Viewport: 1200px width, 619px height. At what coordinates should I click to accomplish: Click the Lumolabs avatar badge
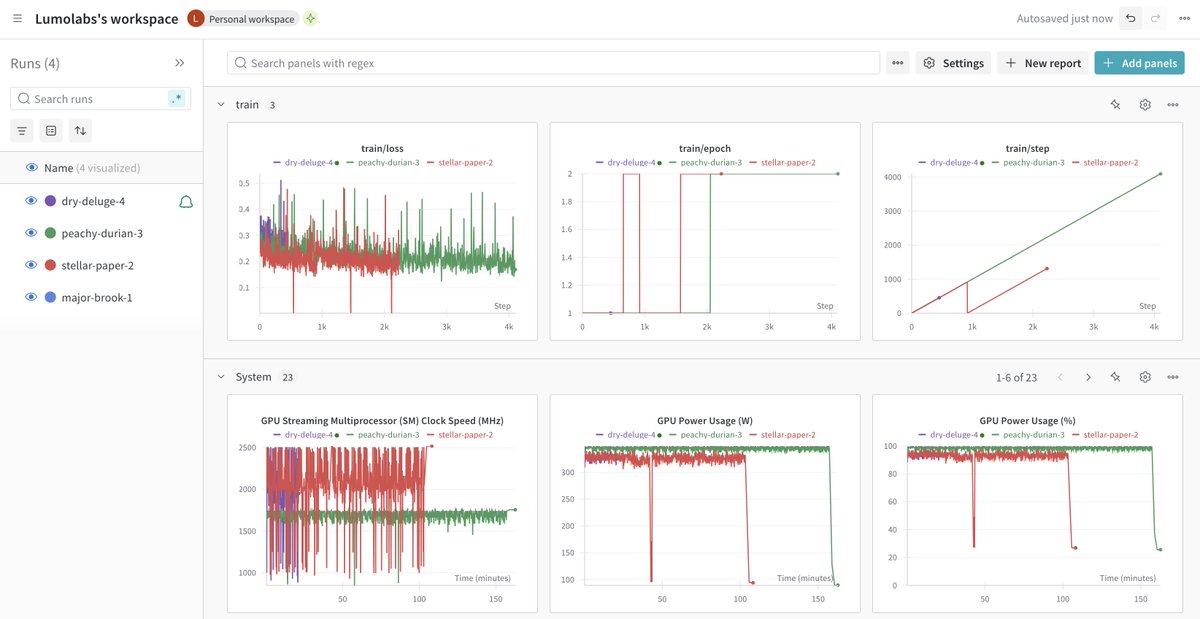196,19
